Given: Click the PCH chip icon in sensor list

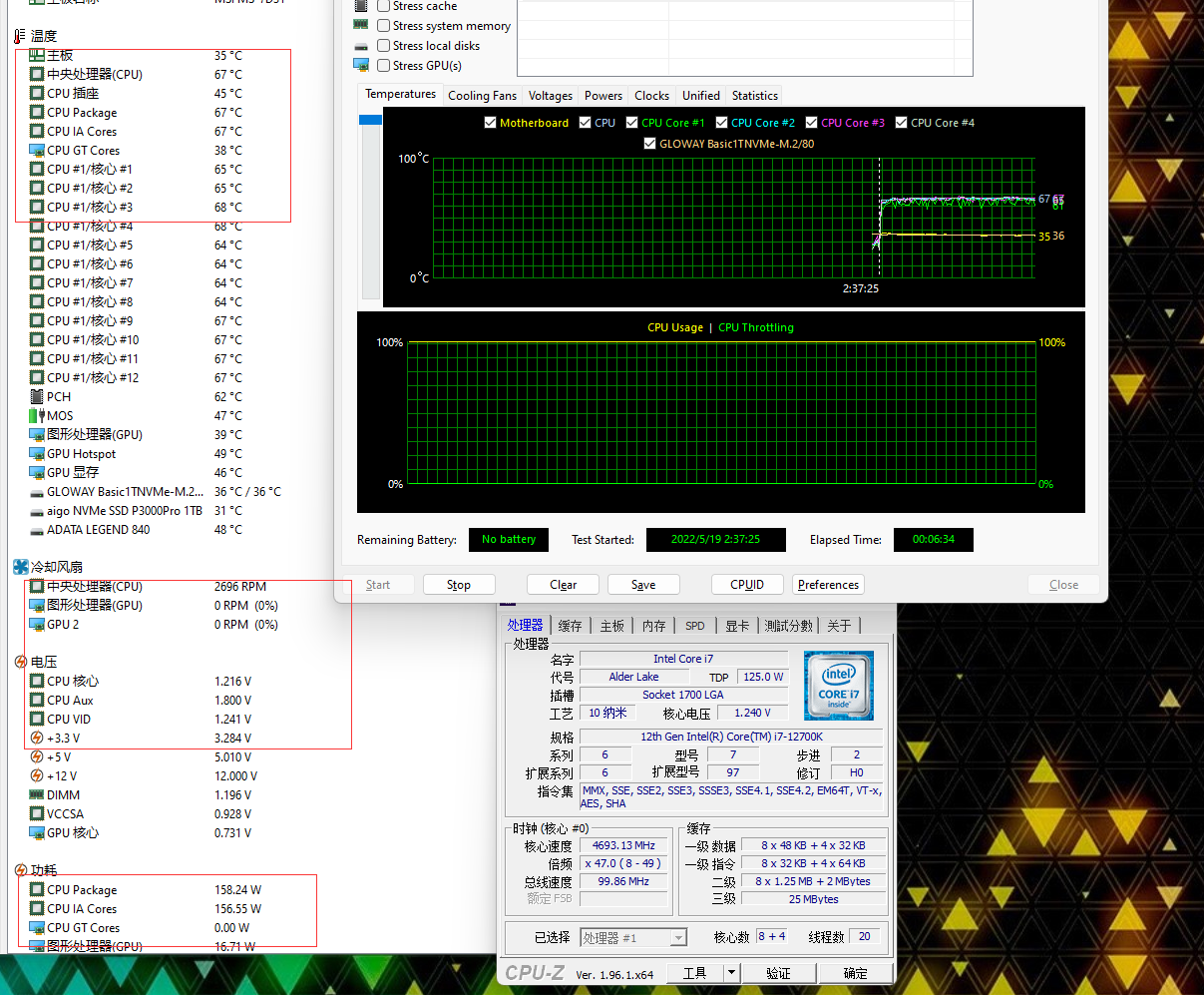Looking at the screenshot, I should [x=37, y=396].
